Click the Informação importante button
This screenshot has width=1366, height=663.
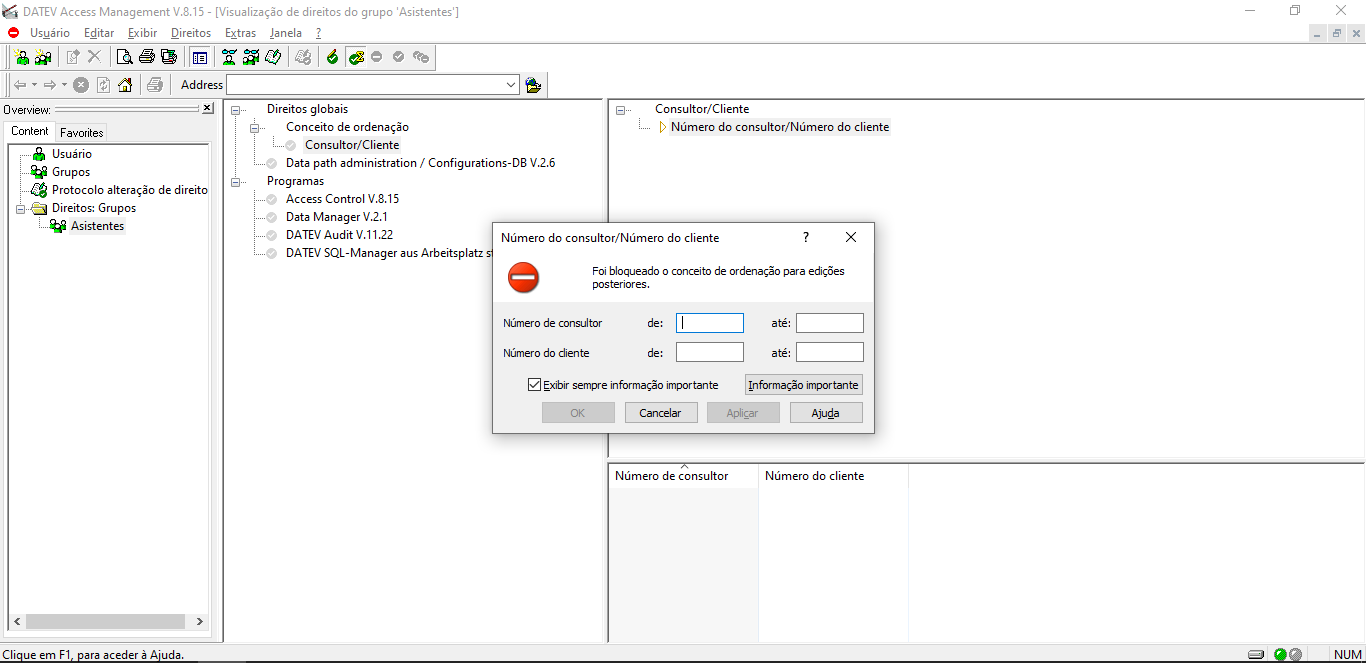(804, 385)
